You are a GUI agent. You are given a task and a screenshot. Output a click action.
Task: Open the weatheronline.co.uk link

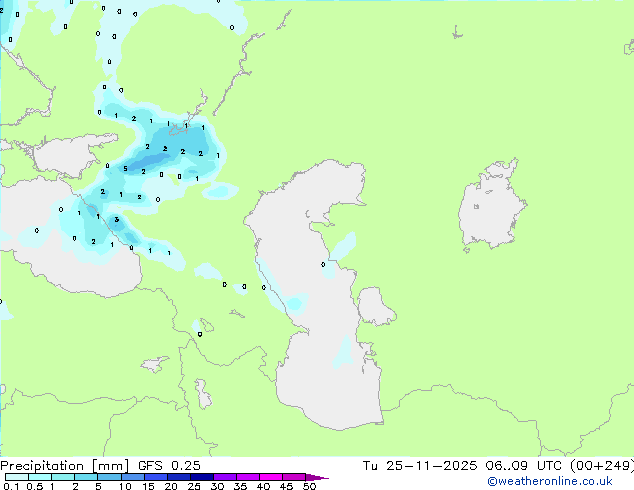[x=550, y=481]
